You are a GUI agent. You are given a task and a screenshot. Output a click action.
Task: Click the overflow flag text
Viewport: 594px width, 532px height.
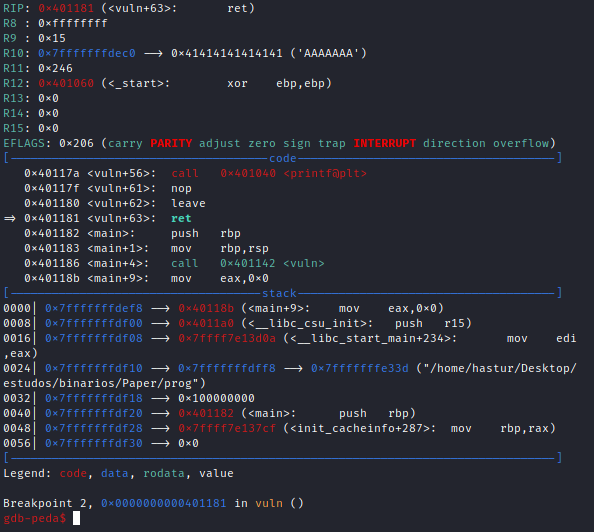tap(521, 144)
